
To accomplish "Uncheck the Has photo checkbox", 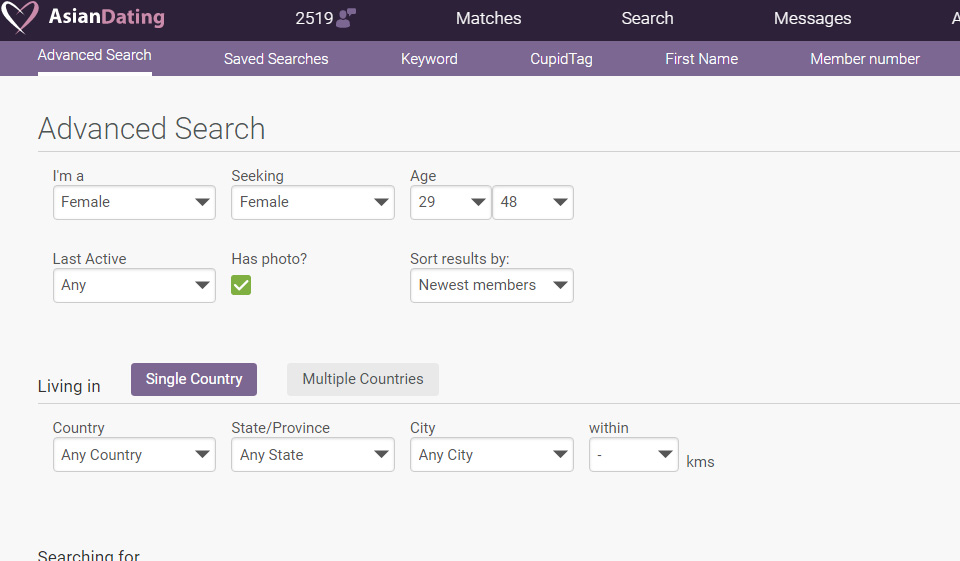I will (x=241, y=285).
